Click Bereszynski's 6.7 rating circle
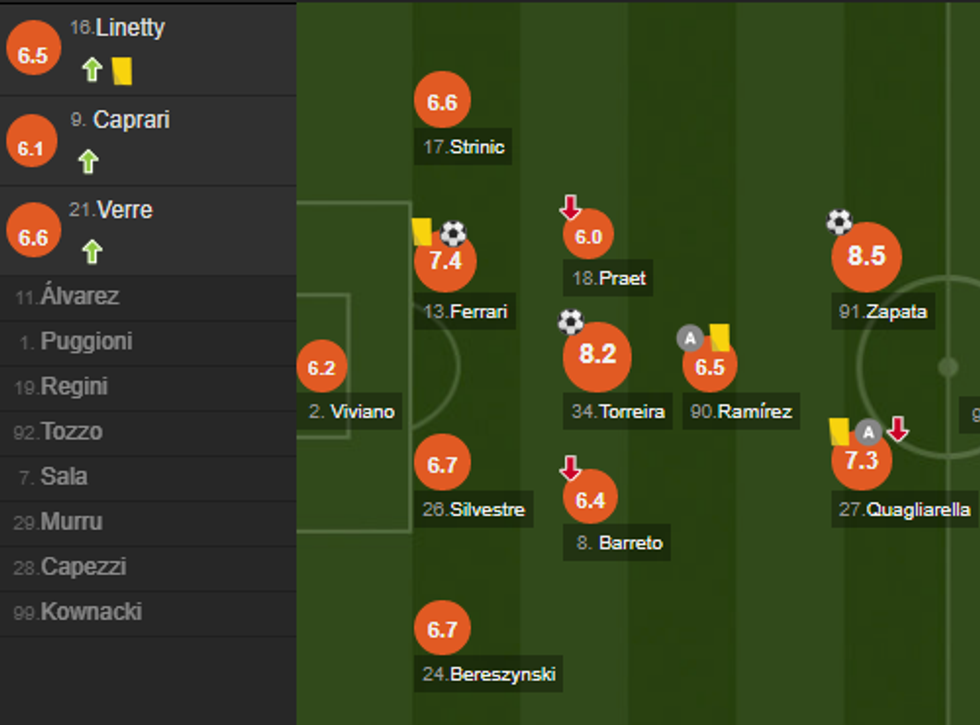This screenshot has height=725, width=980. 442,628
